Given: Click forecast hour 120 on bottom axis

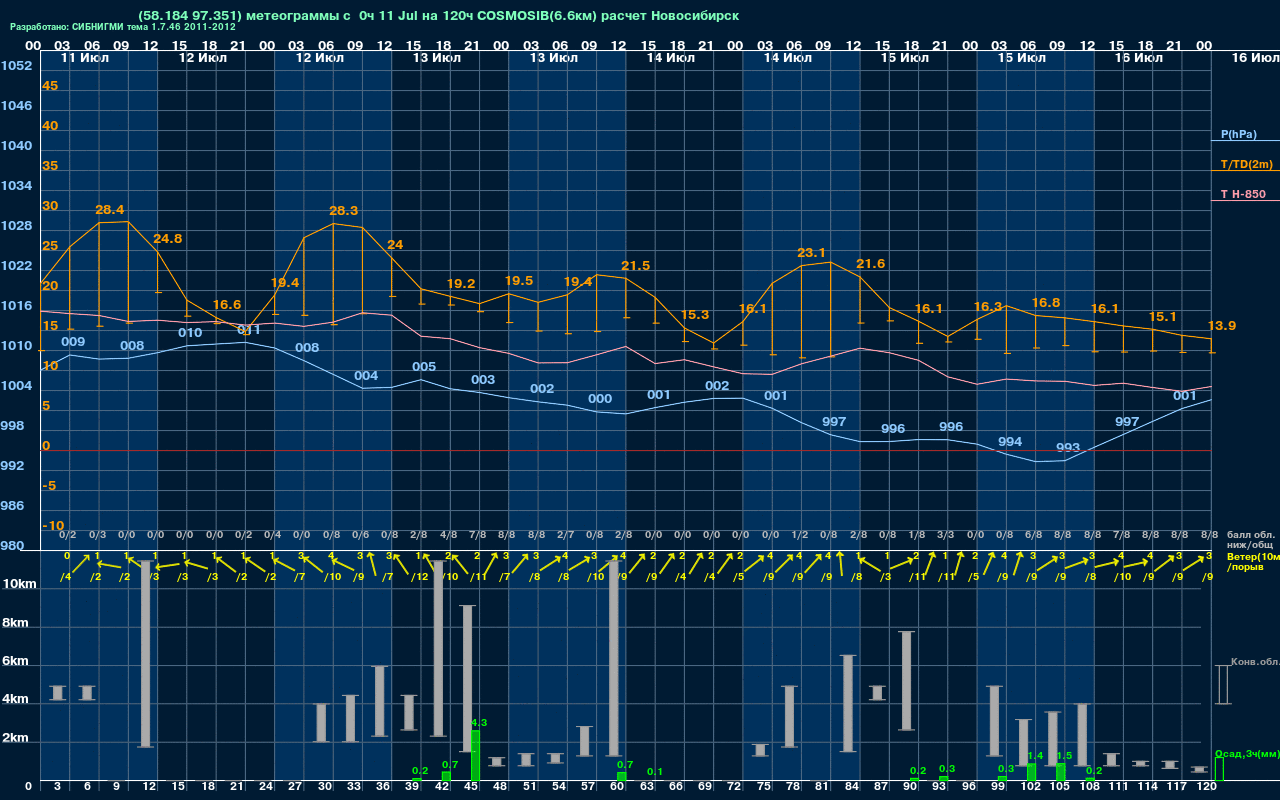Looking at the screenshot, I should pyautogui.click(x=1205, y=787).
